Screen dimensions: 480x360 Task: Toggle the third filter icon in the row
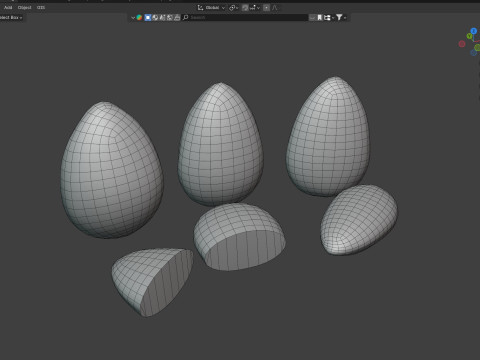tap(162, 17)
